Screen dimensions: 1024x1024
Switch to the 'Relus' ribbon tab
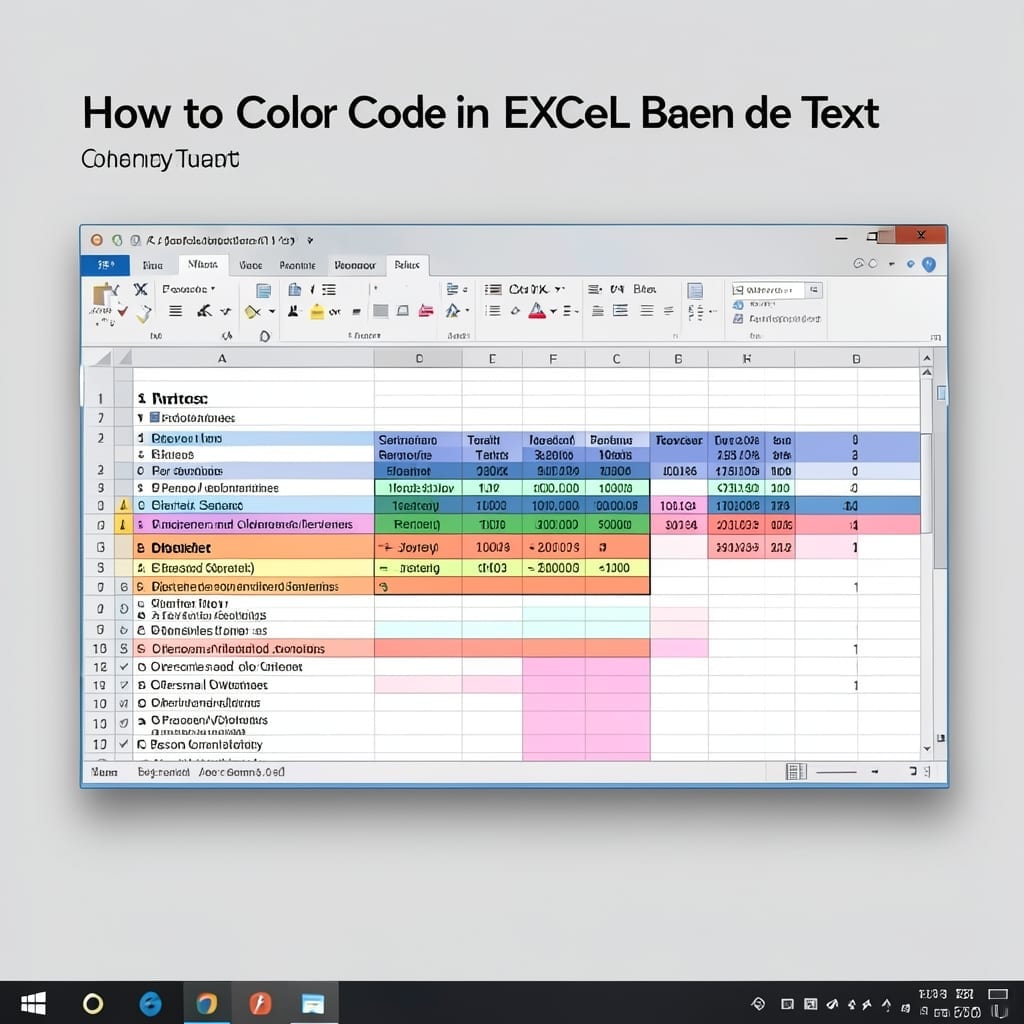pyautogui.click(x=407, y=264)
